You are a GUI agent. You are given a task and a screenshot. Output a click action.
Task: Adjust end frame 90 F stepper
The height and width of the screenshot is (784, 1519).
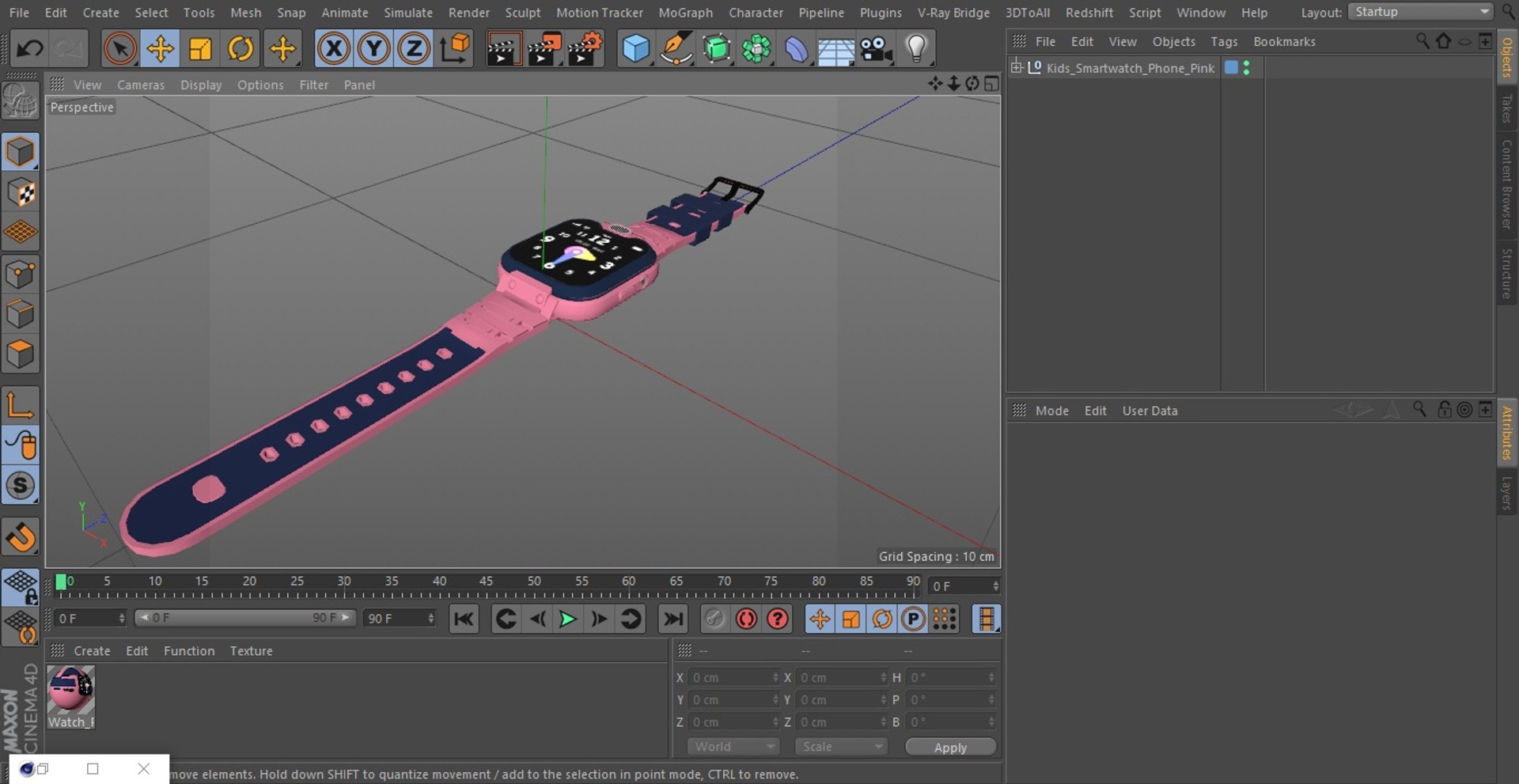pyautogui.click(x=431, y=618)
